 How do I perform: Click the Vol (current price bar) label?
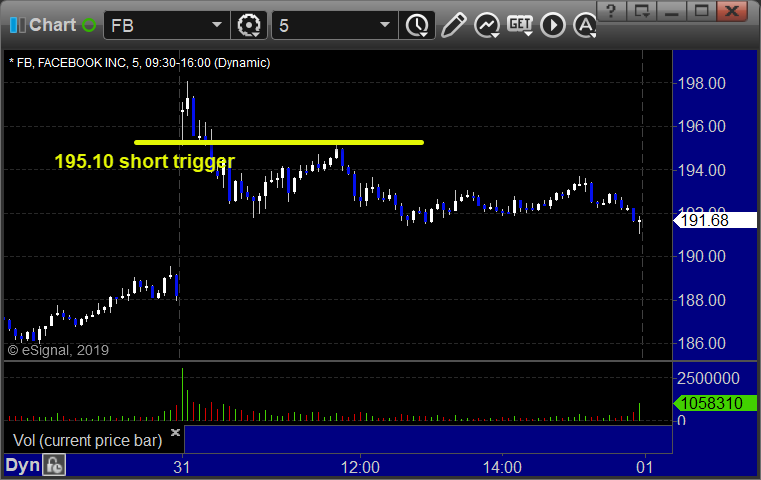click(x=87, y=441)
